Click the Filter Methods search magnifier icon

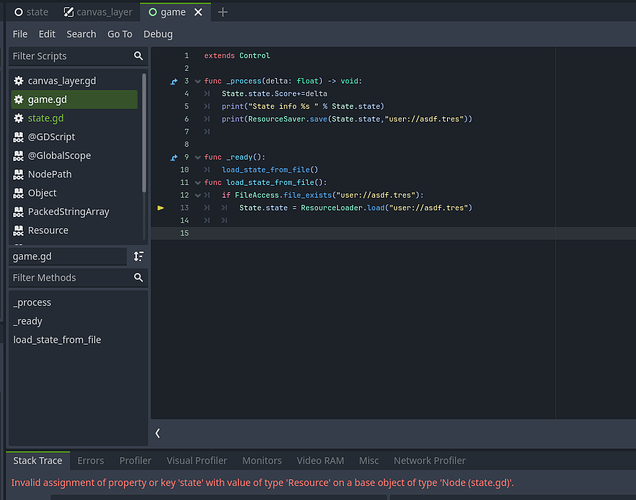pyautogui.click(x=138, y=277)
